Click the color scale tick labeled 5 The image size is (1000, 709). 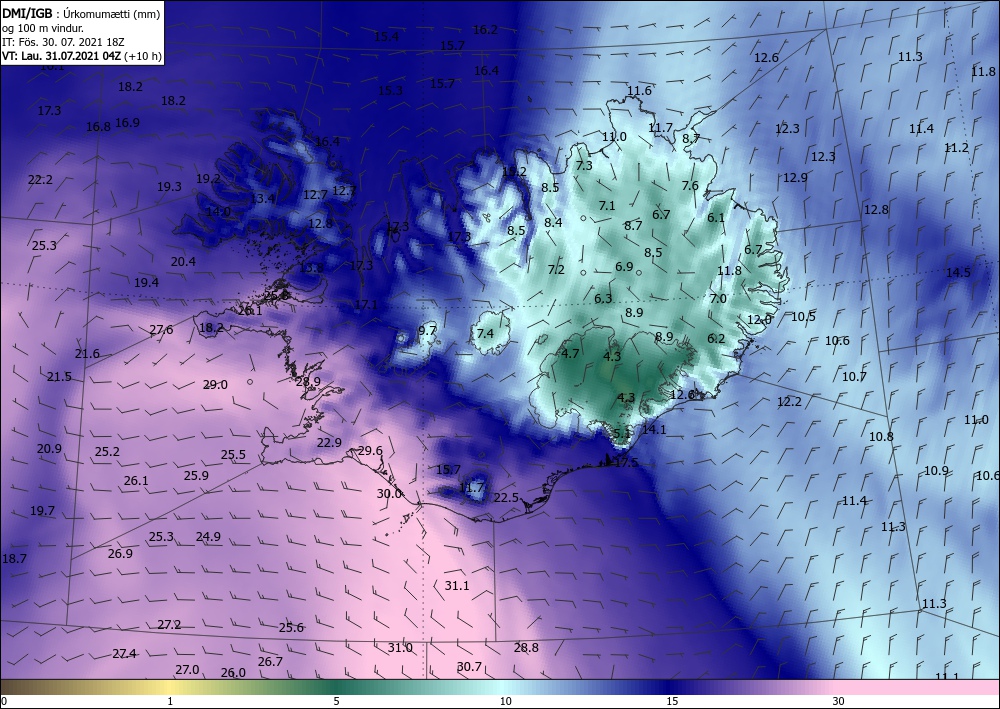coord(336,702)
